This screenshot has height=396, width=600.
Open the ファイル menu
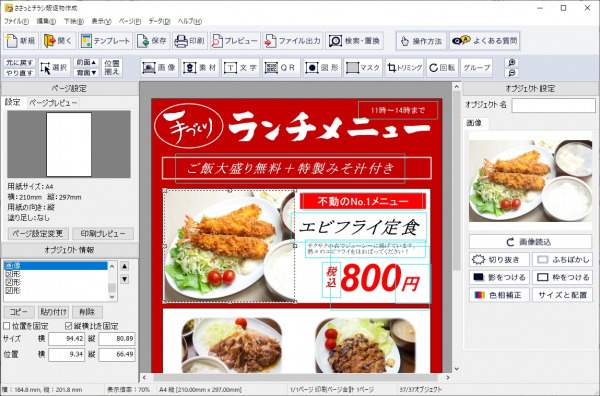tap(16, 21)
